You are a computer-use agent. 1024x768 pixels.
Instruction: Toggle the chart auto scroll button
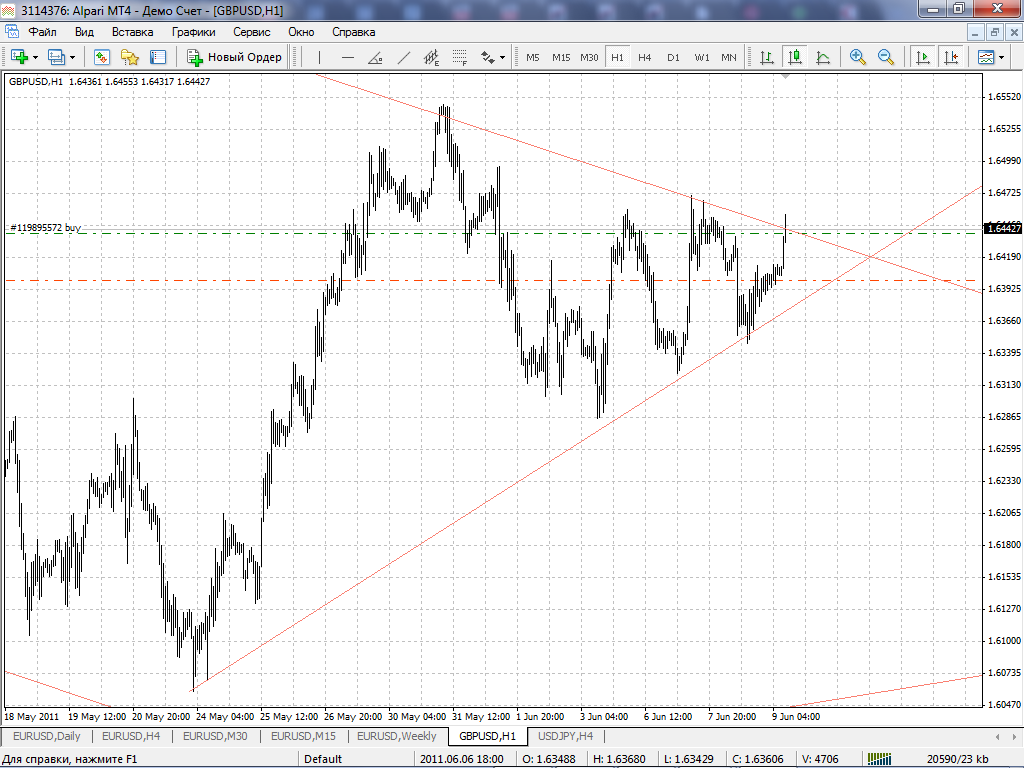point(923,57)
